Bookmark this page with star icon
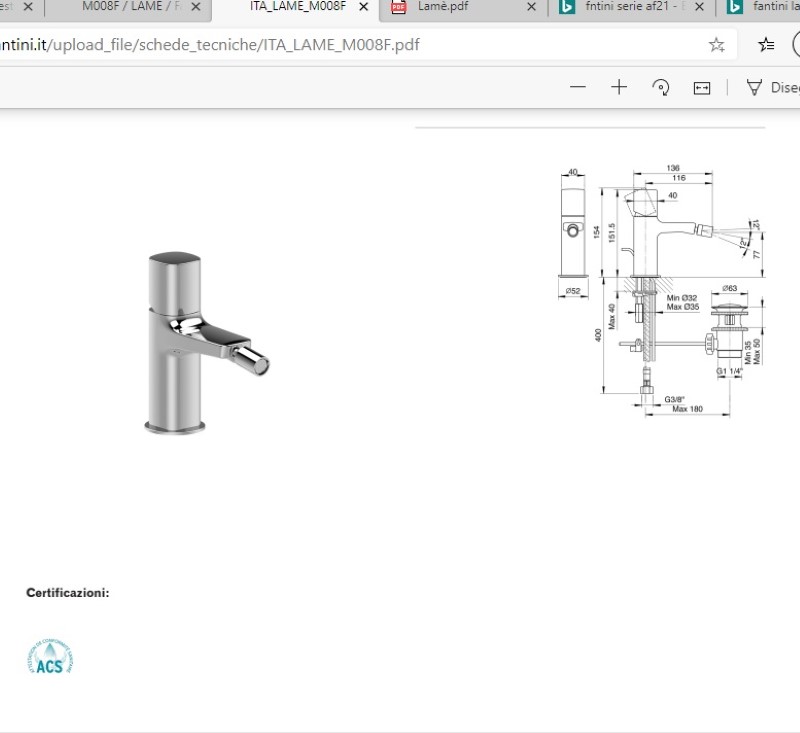 [x=717, y=45]
